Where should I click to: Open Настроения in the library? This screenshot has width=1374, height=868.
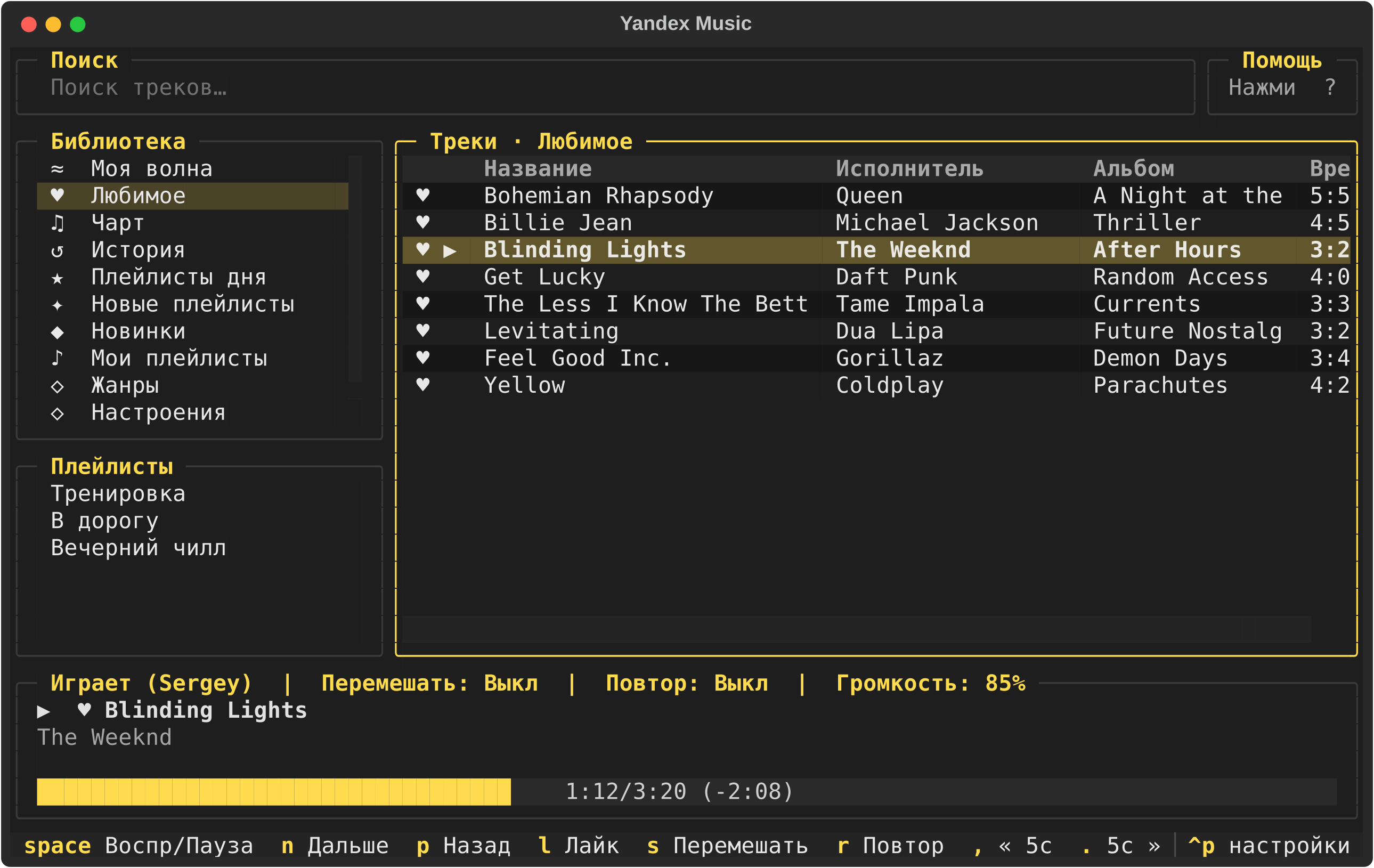coord(193,412)
